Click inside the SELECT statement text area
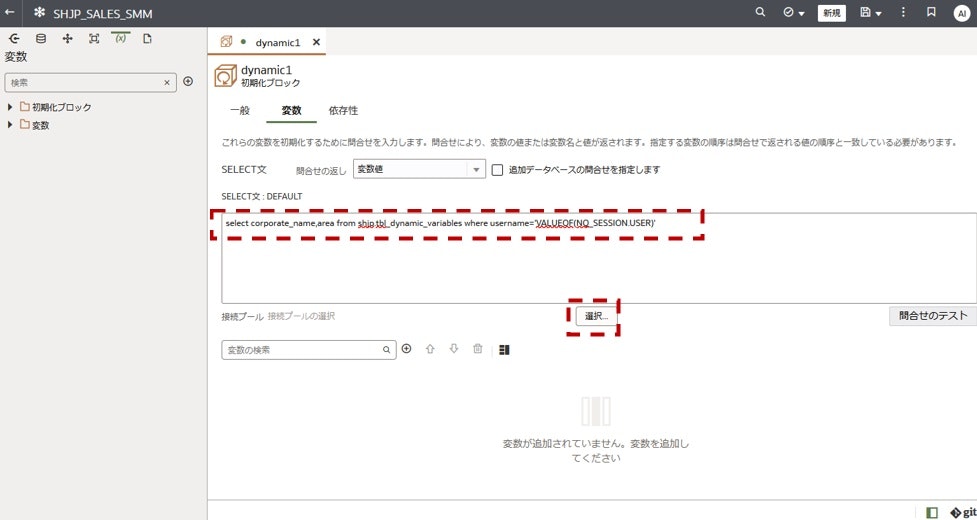 click(x=598, y=258)
